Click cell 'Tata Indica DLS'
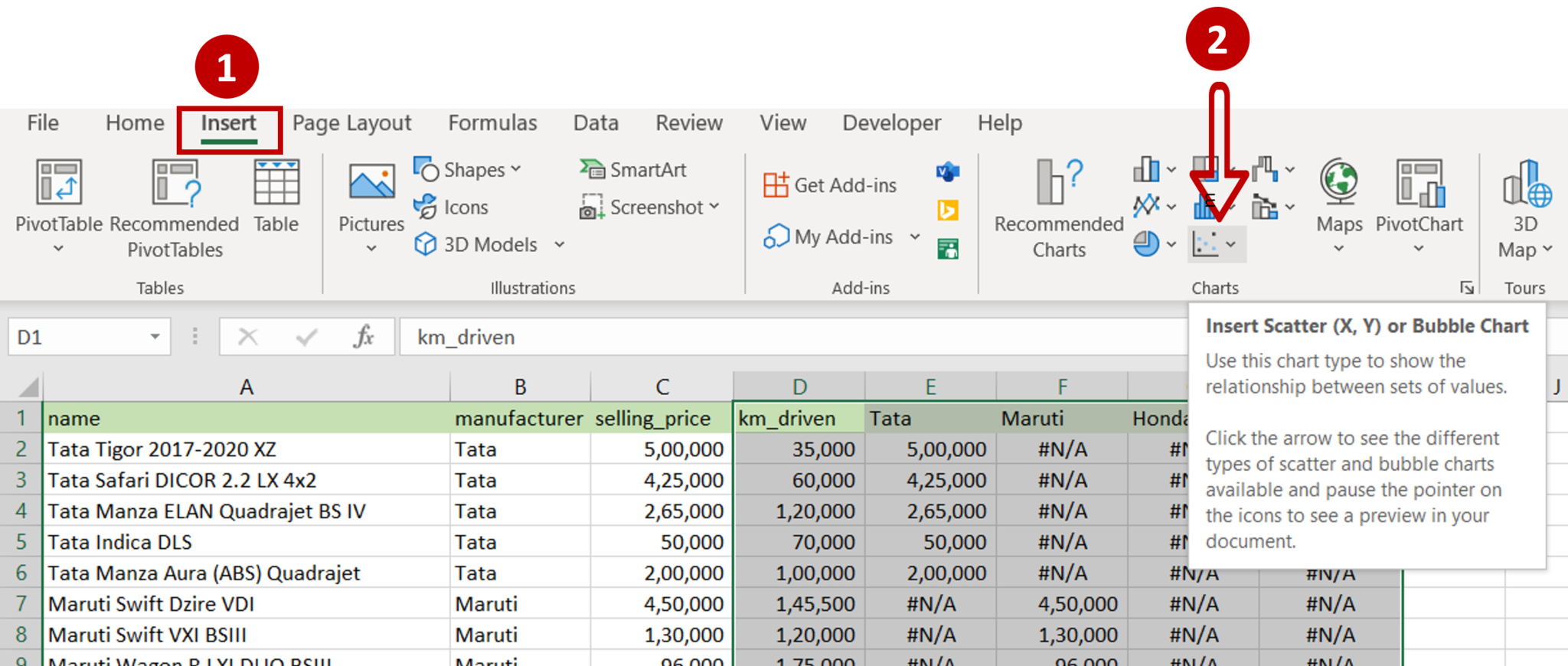 (246, 542)
